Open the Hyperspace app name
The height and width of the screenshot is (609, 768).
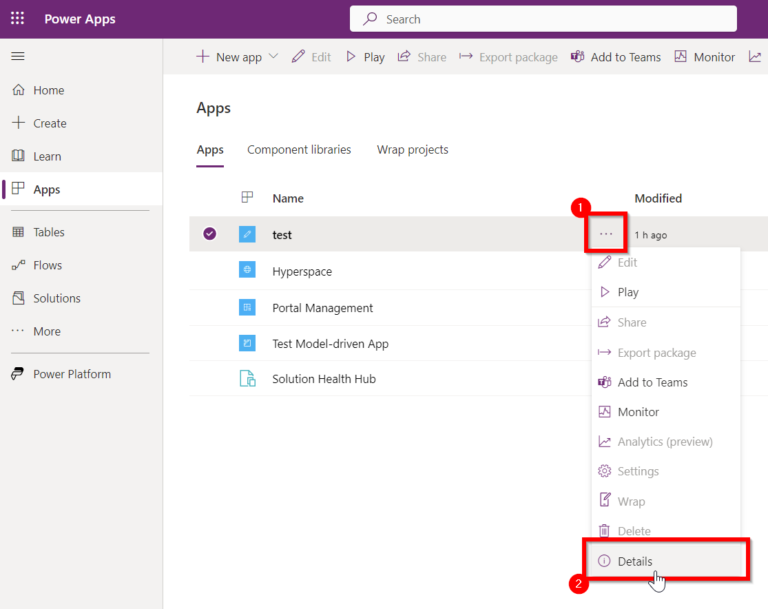[x=302, y=271]
